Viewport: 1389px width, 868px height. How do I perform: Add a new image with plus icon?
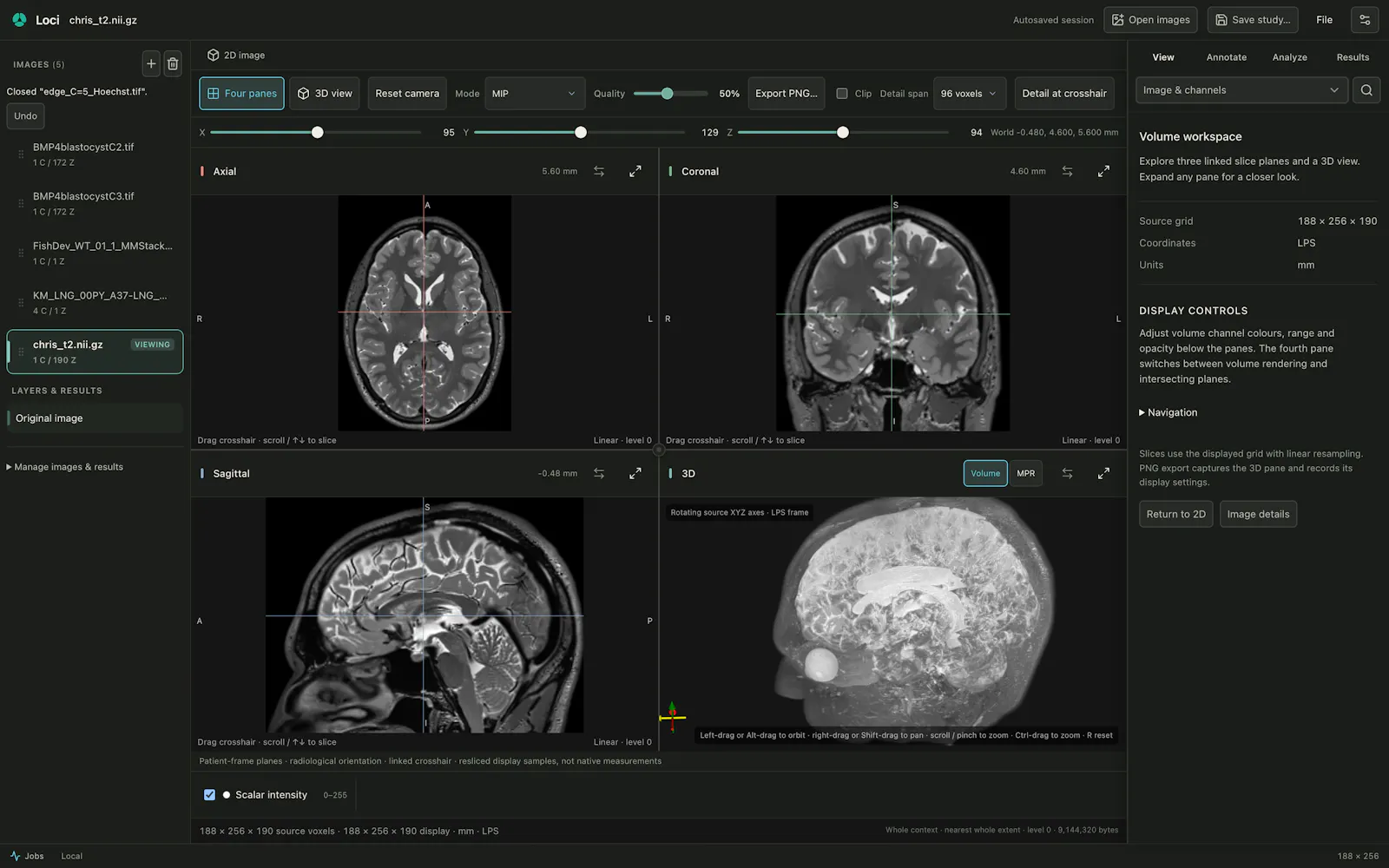click(151, 63)
